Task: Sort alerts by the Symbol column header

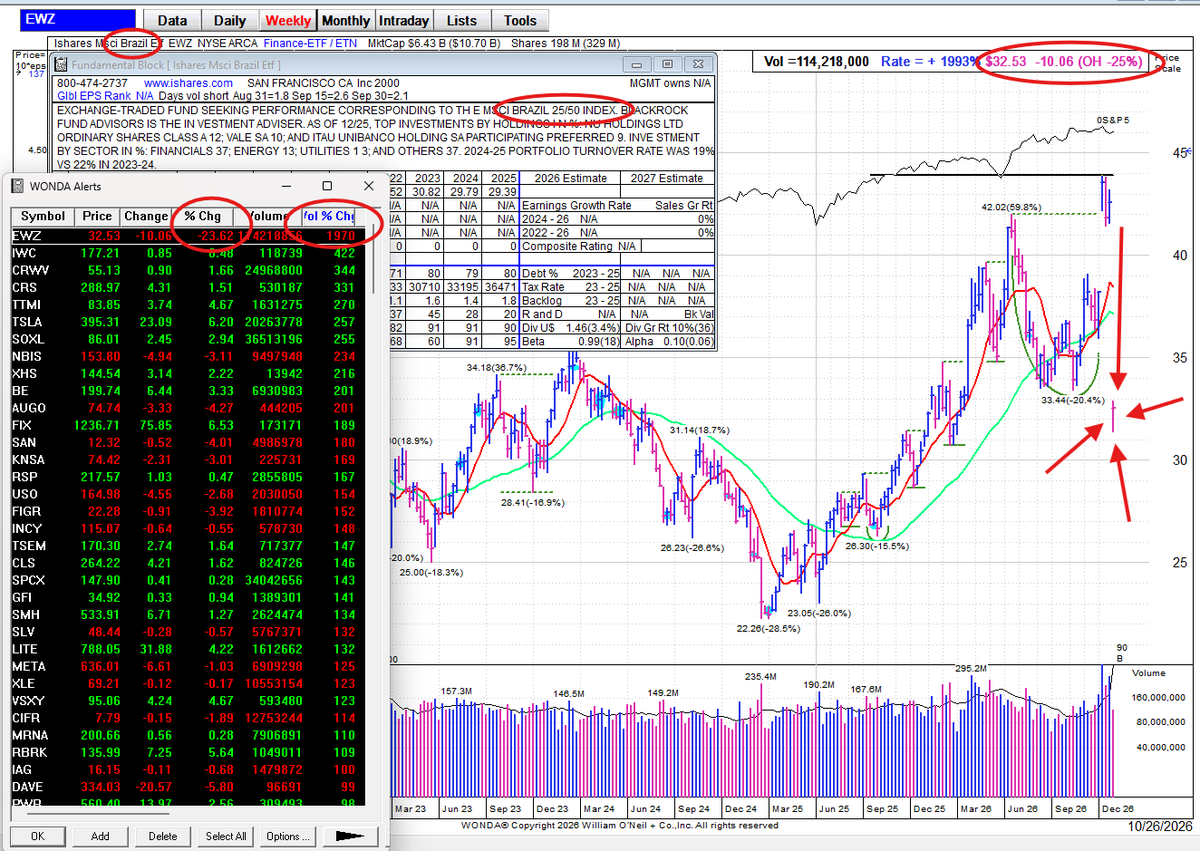Action: point(43,217)
